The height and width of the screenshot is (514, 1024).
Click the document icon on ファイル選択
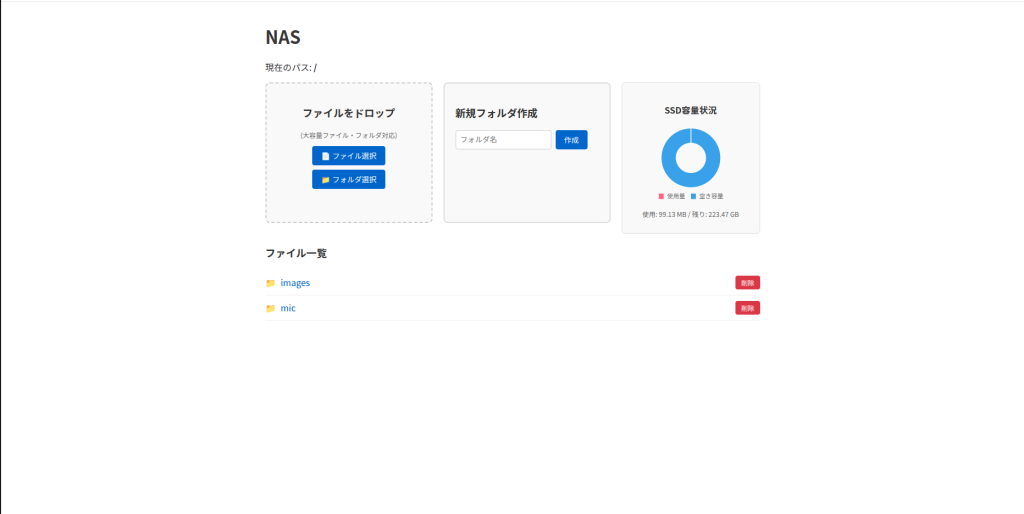point(325,156)
